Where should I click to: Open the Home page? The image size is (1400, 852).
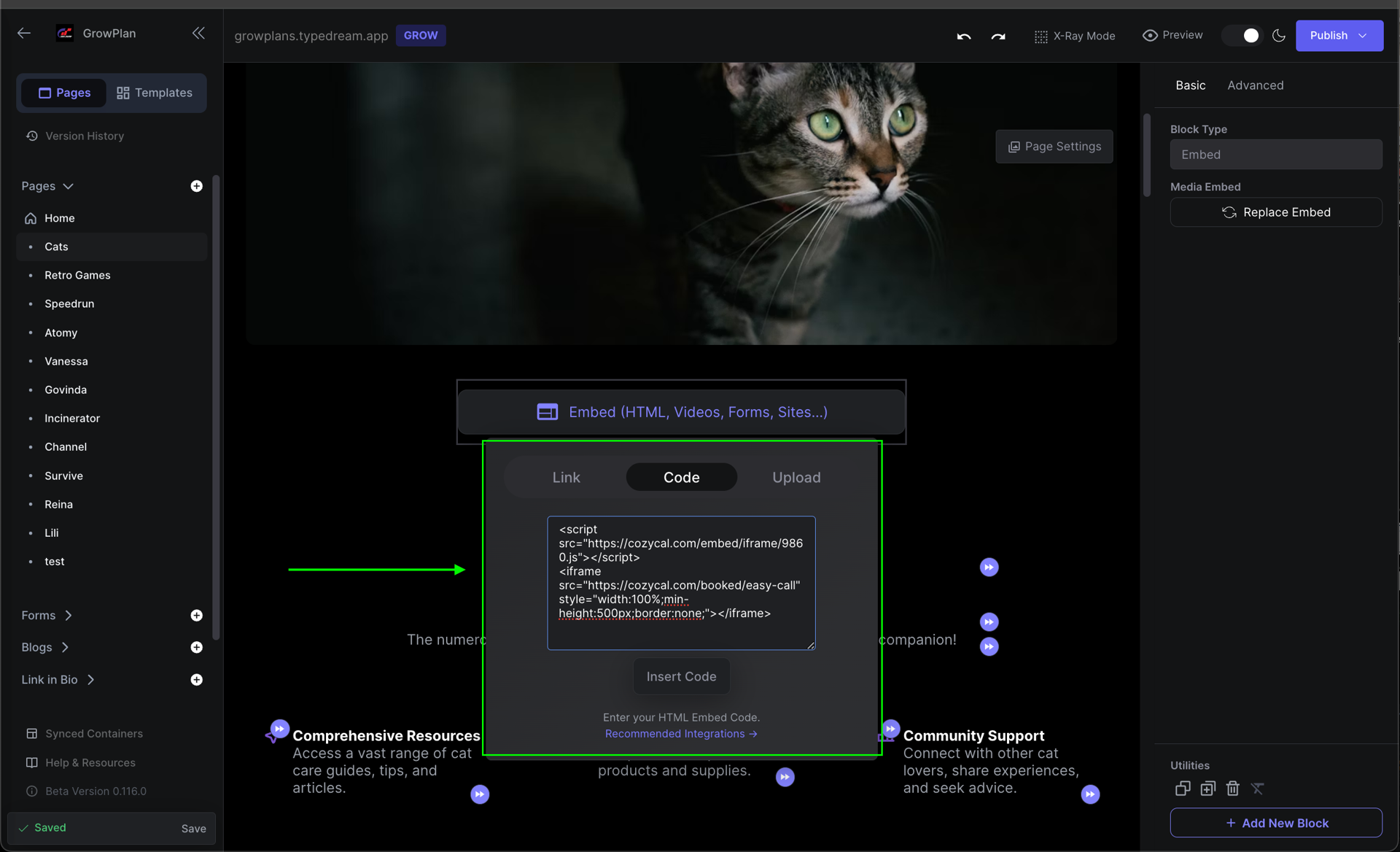click(112, 218)
